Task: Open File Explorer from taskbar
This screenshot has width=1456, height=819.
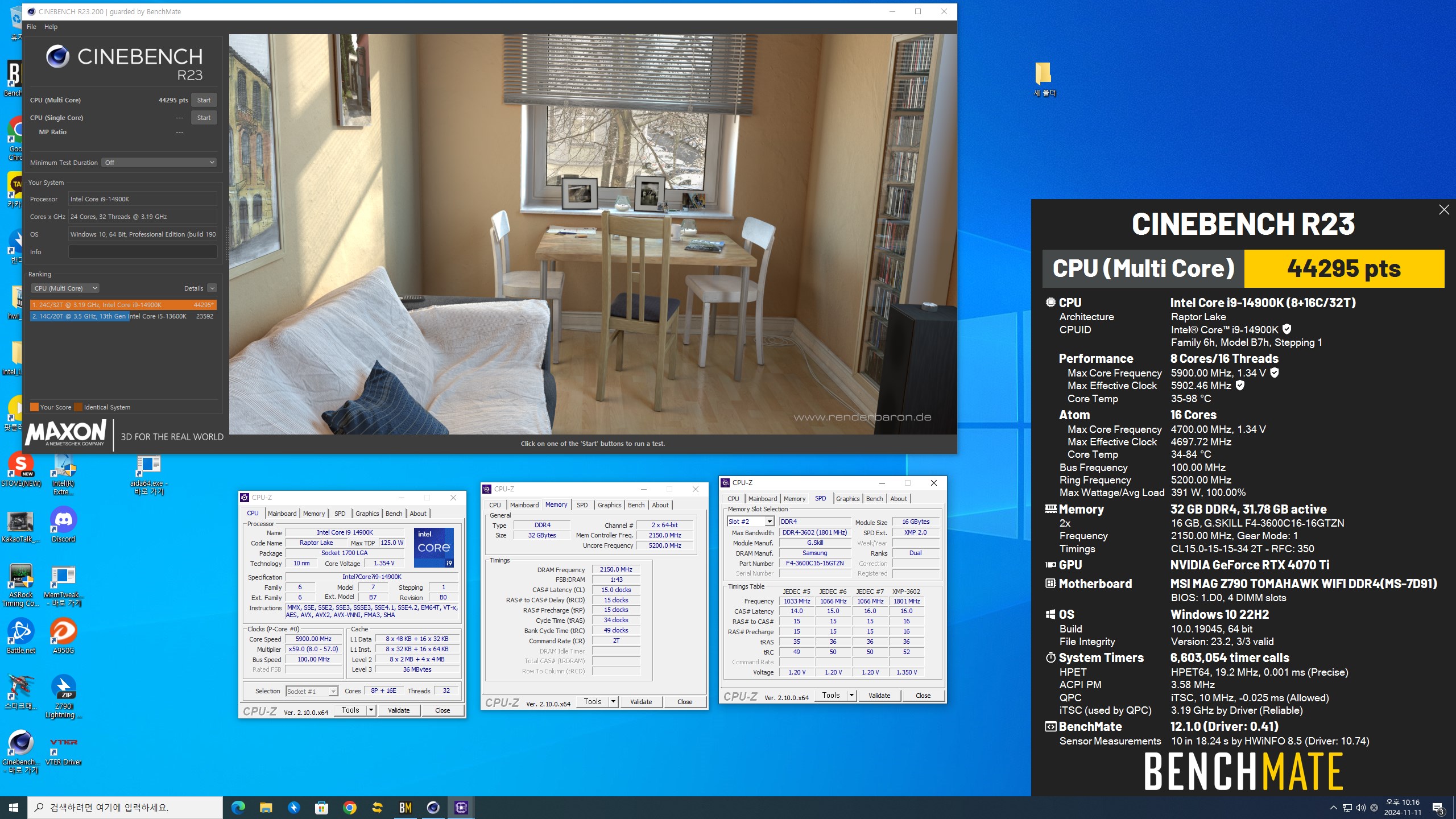Action: tap(266, 808)
